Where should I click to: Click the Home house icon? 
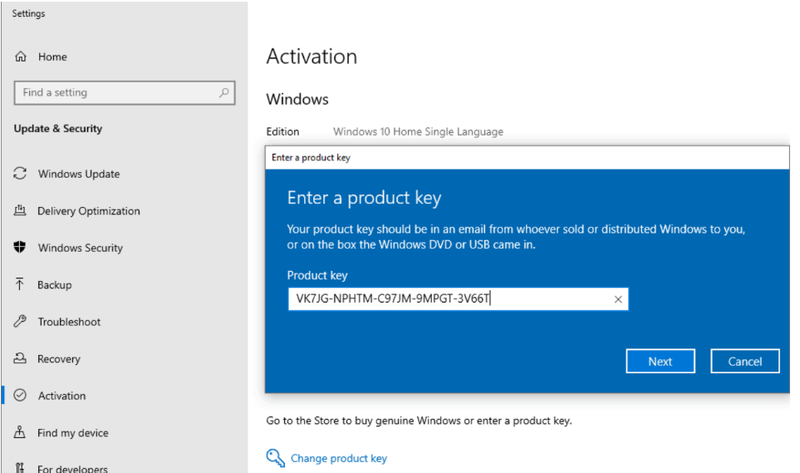pyautogui.click(x=20, y=56)
